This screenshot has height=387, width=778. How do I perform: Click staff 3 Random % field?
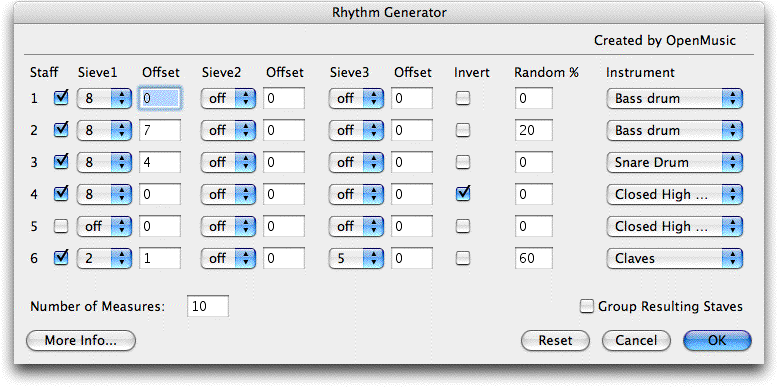click(534, 162)
